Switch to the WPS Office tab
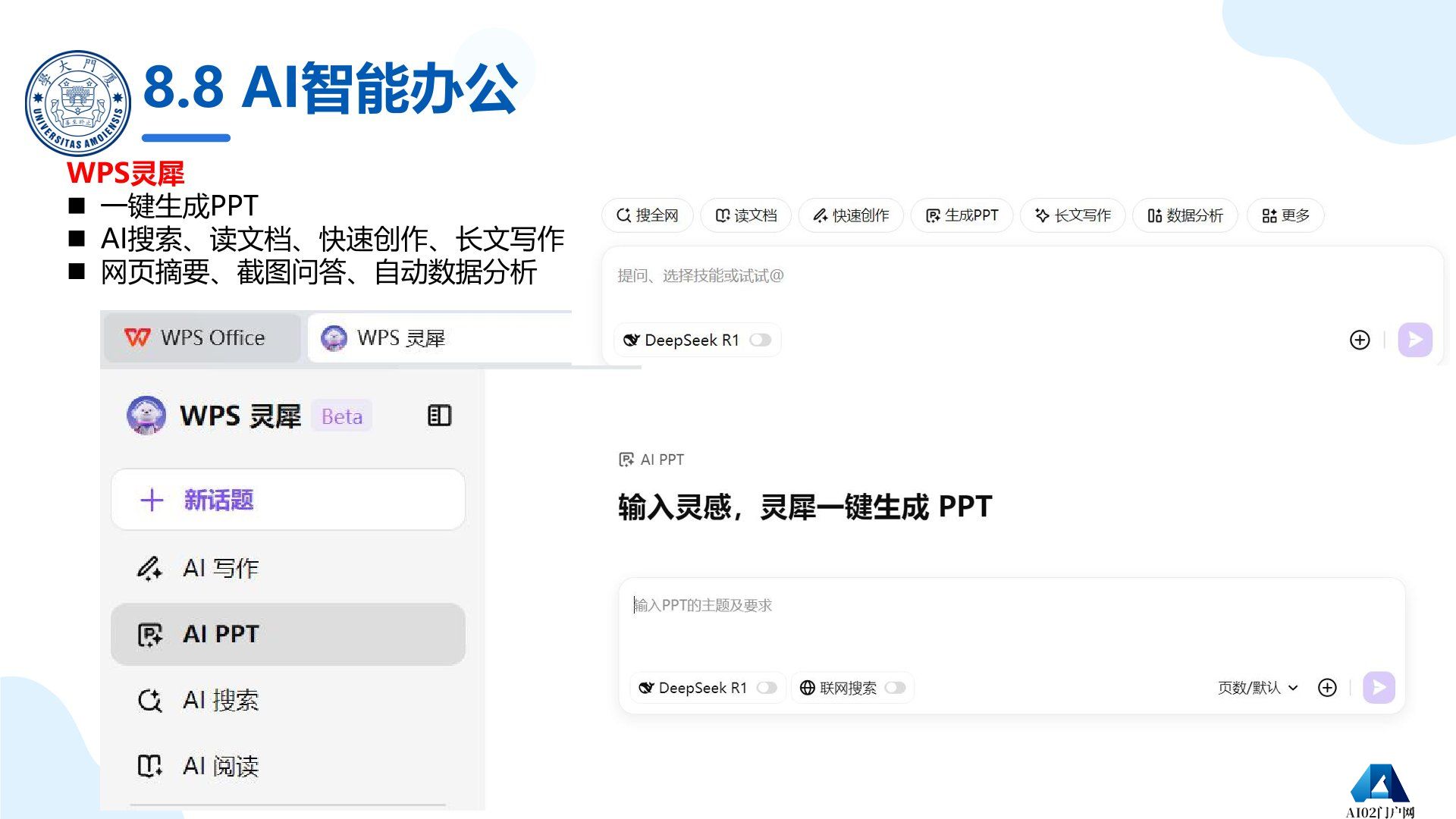Viewport: 1456px width, 819px height. [x=202, y=338]
